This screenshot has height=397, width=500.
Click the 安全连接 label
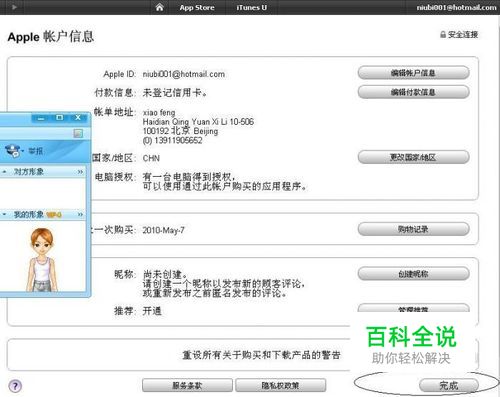click(x=463, y=34)
